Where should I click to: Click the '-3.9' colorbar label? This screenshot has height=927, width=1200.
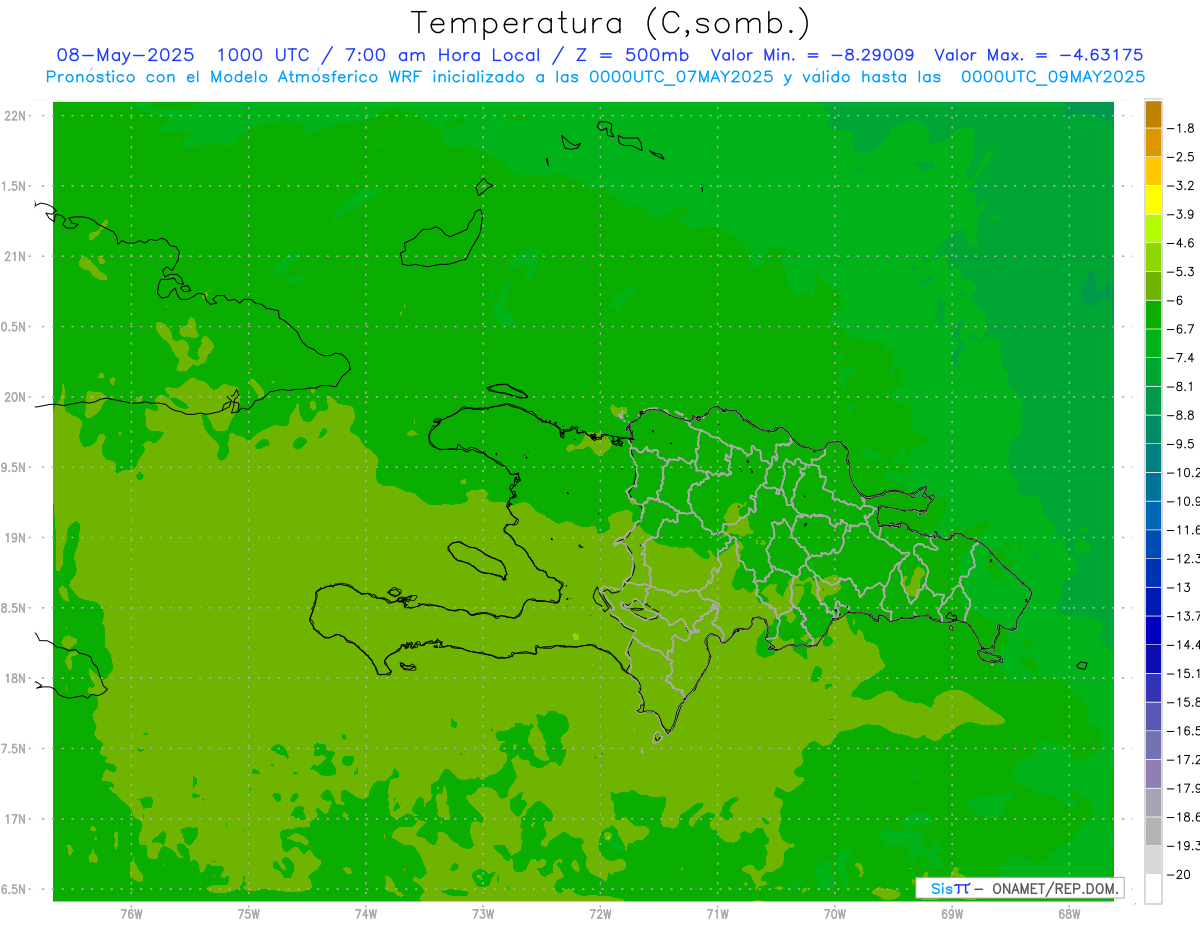click(x=1182, y=214)
